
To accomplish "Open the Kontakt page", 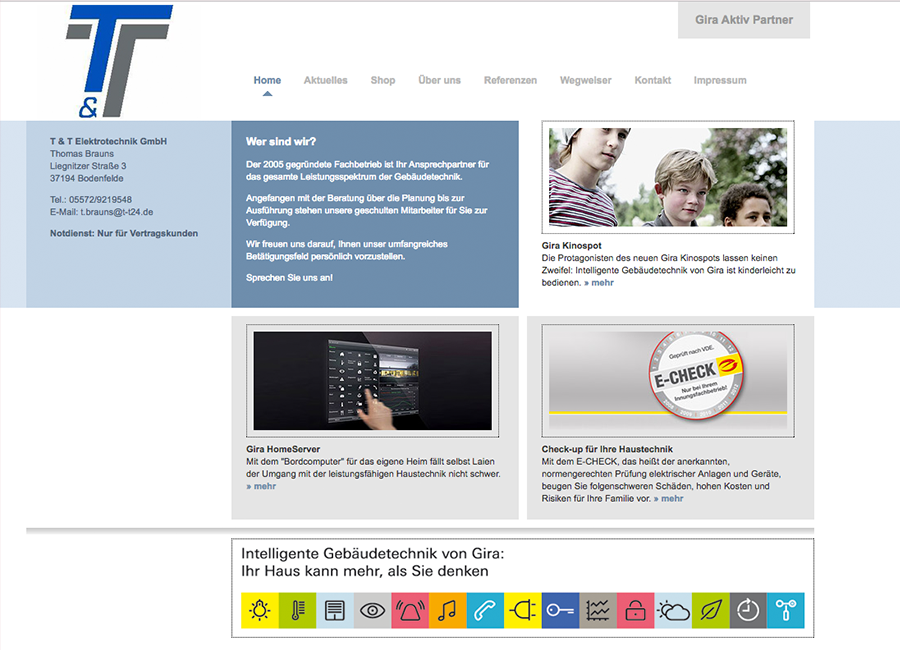I will (653, 80).
